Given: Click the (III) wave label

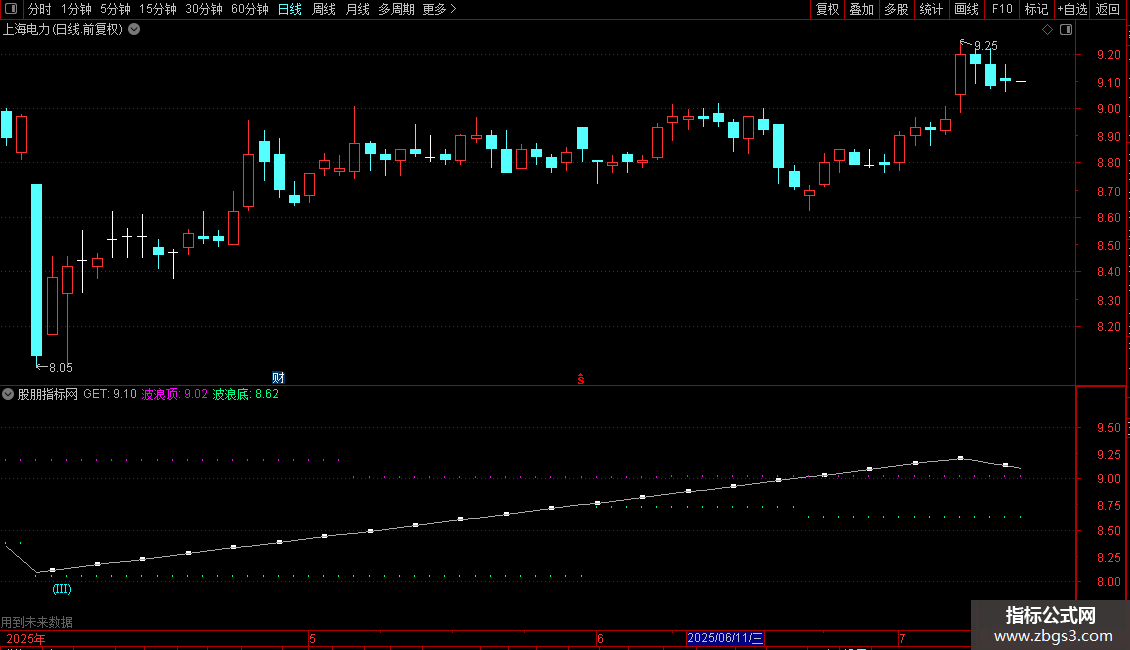Looking at the screenshot, I should (62, 589).
